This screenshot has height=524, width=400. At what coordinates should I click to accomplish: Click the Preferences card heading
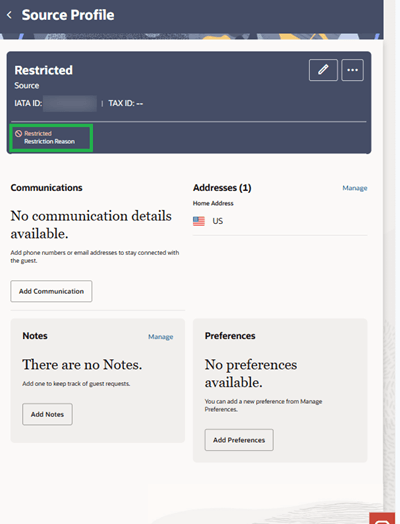coord(230,336)
